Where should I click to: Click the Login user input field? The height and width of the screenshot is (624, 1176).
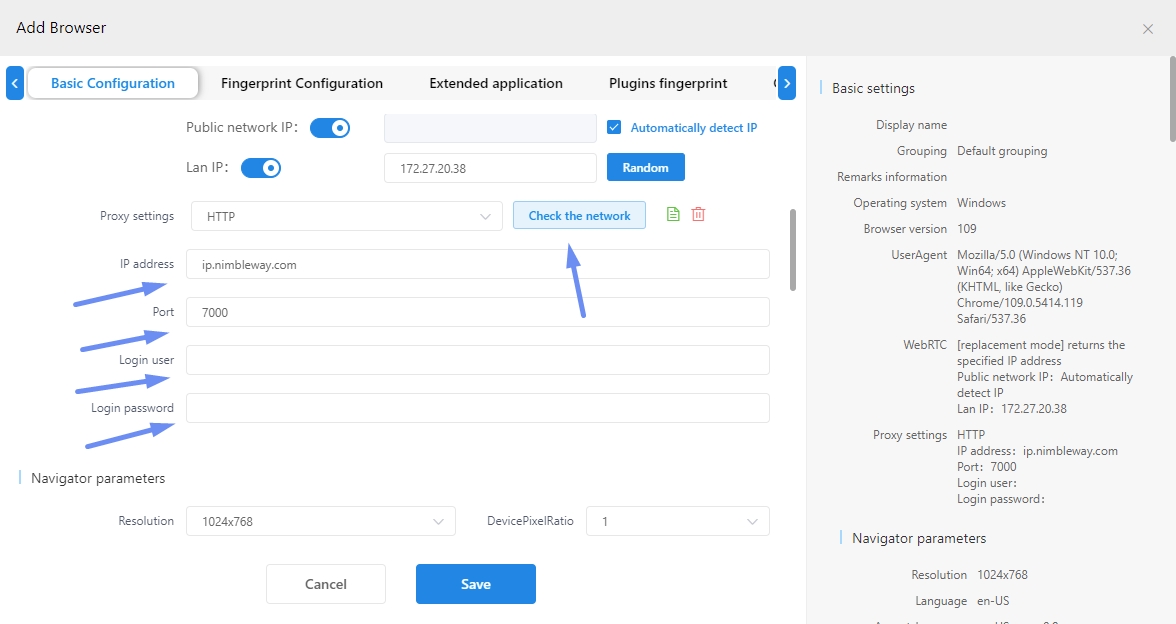click(x=477, y=360)
